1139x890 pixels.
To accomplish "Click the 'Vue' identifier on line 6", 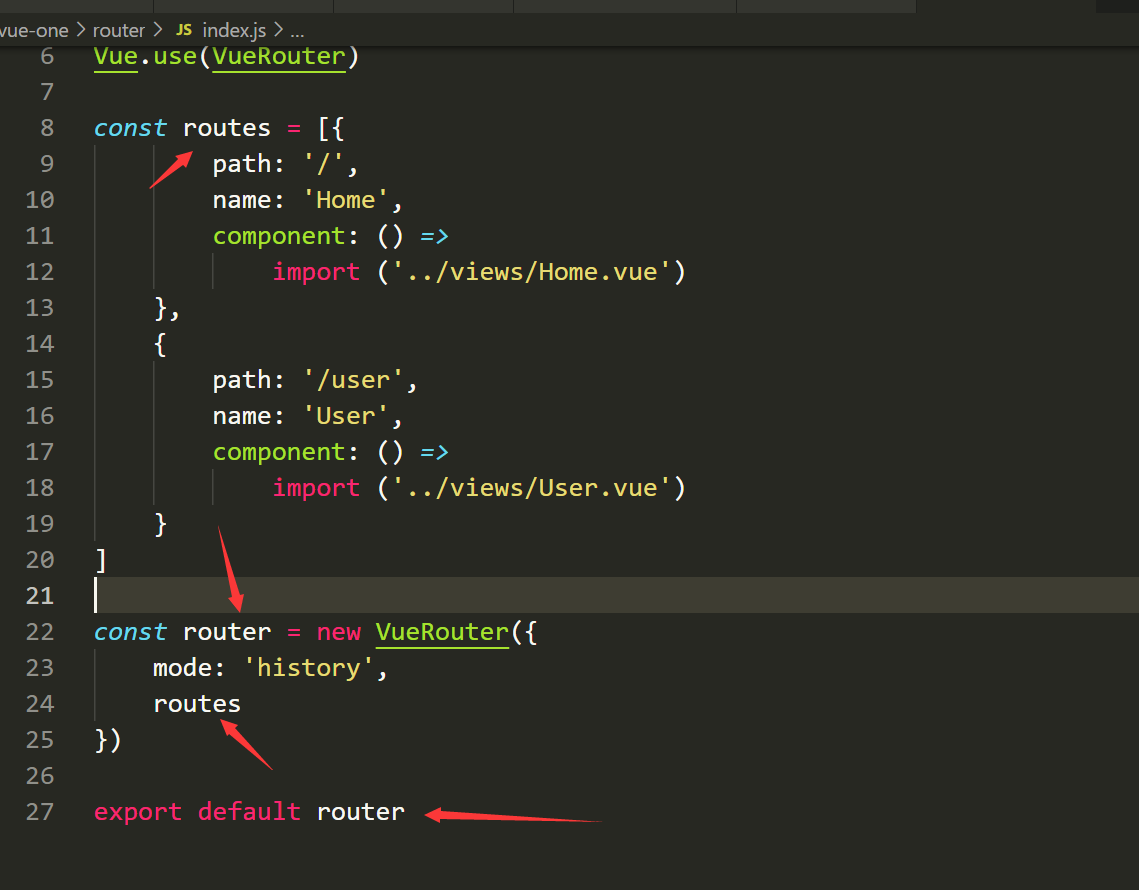I will [116, 56].
